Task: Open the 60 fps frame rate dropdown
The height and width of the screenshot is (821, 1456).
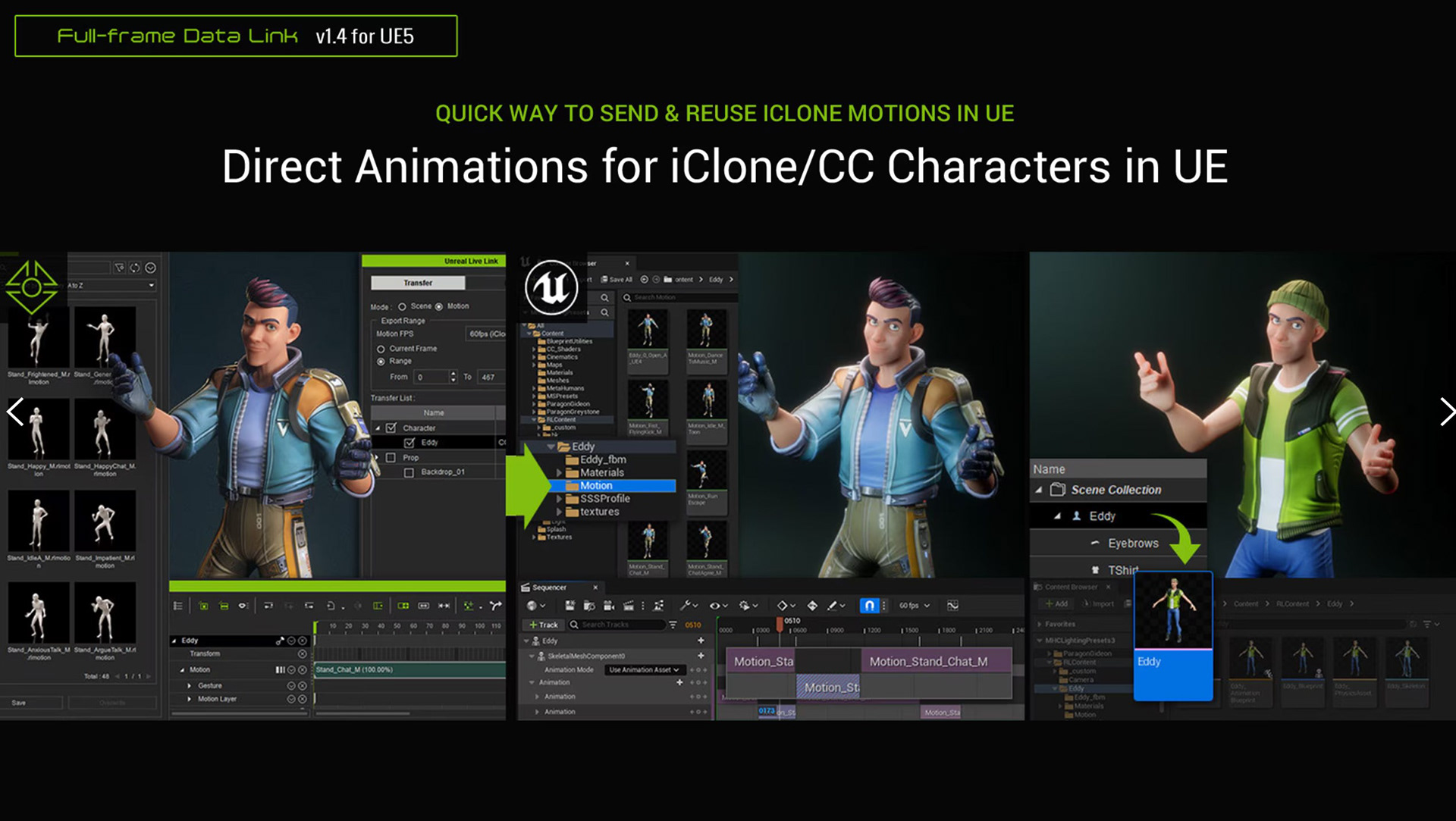Action: pyautogui.click(x=914, y=606)
